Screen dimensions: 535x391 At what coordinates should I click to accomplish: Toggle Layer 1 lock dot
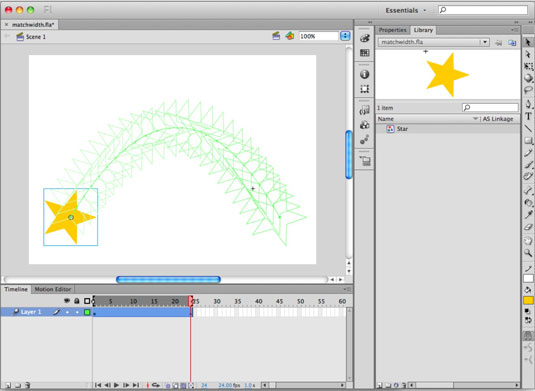77,312
